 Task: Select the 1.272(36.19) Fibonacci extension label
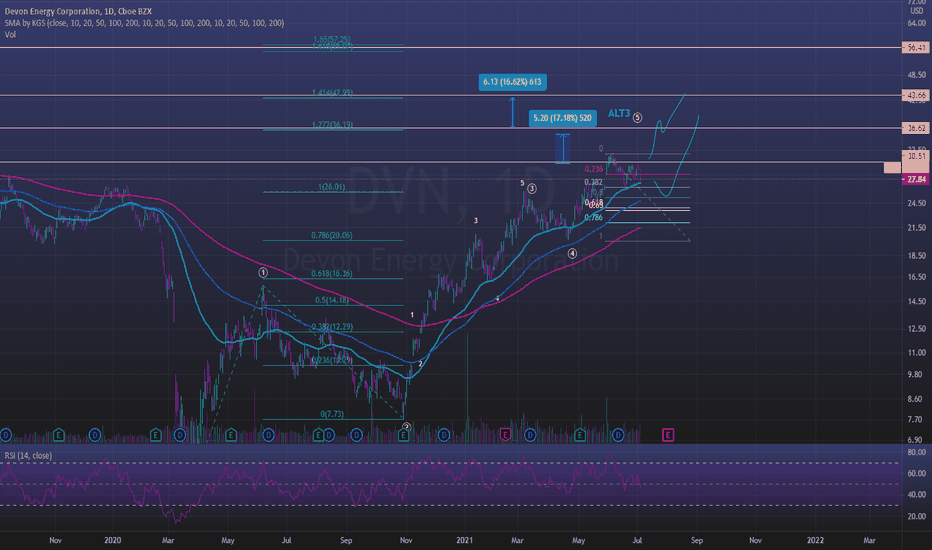[332, 125]
